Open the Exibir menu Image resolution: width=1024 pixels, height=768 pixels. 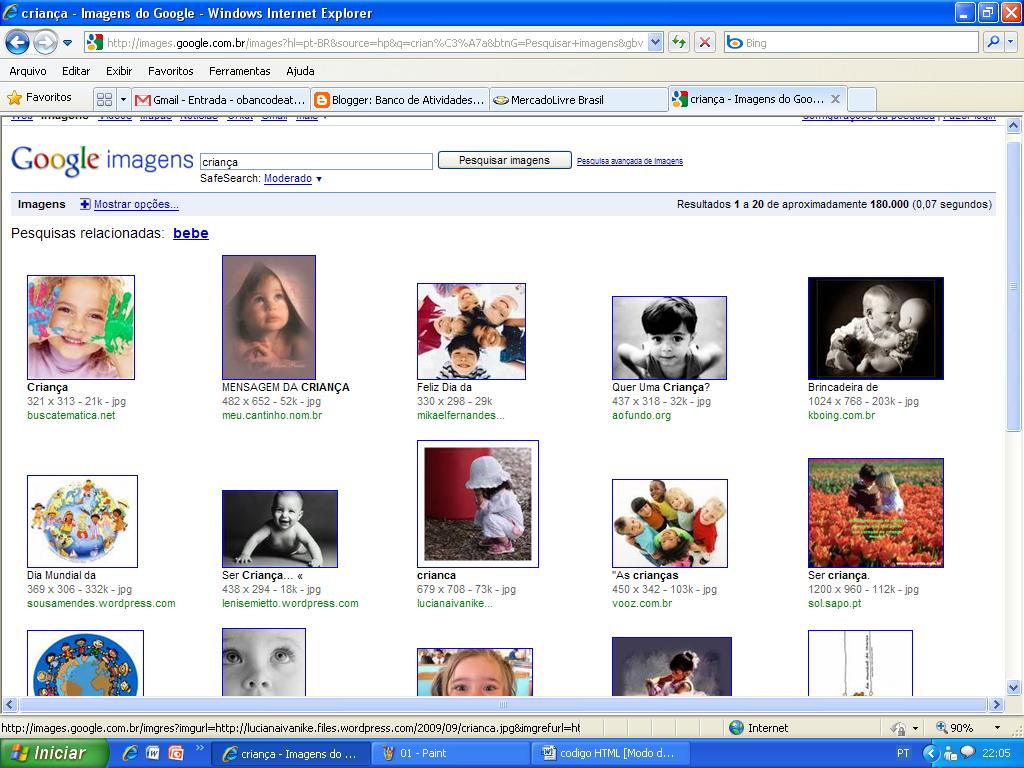click(119, 71)
